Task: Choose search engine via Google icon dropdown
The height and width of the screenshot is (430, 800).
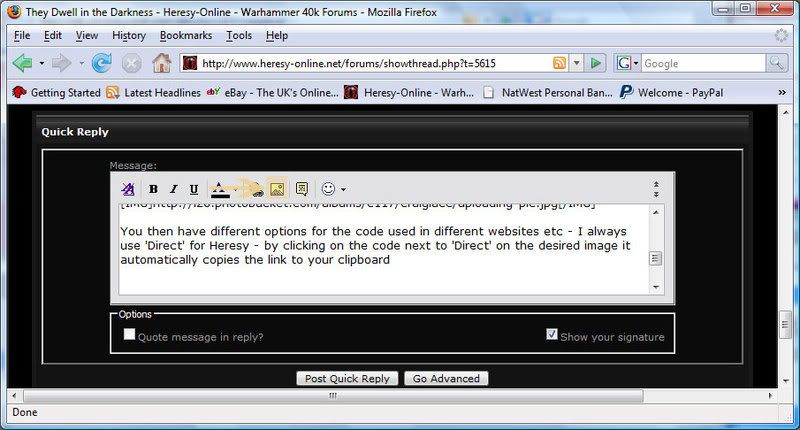Action: [628, 63]
